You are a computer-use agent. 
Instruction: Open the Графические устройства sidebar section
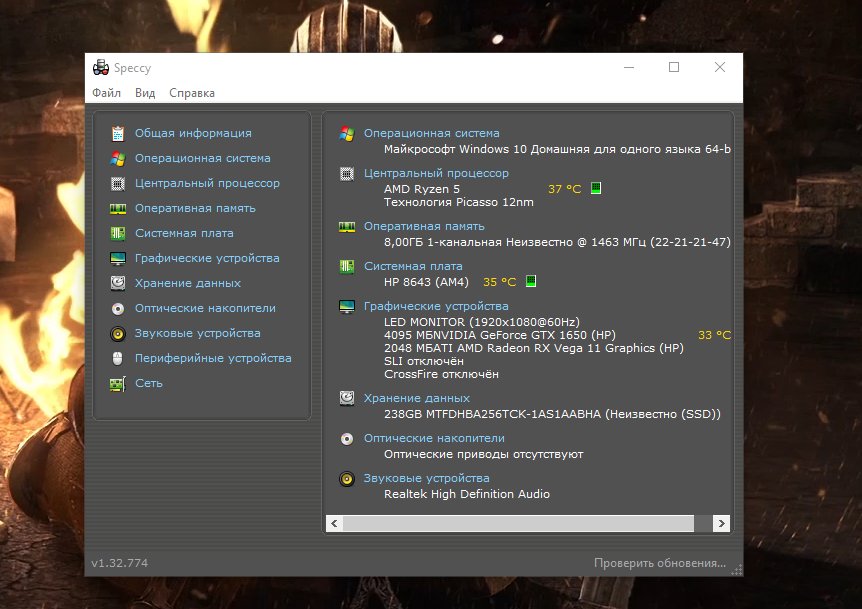[207, 258]
